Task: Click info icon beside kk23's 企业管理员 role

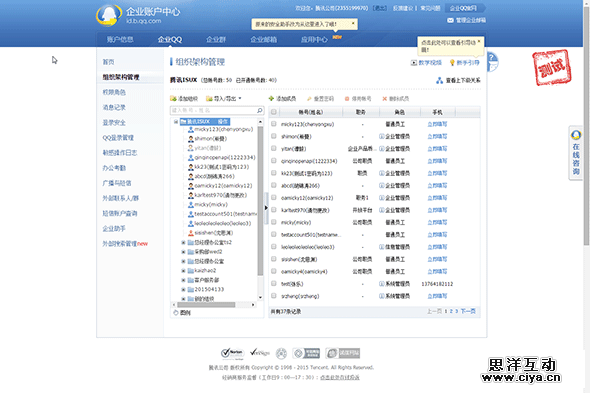Action: tap(382, 173)
